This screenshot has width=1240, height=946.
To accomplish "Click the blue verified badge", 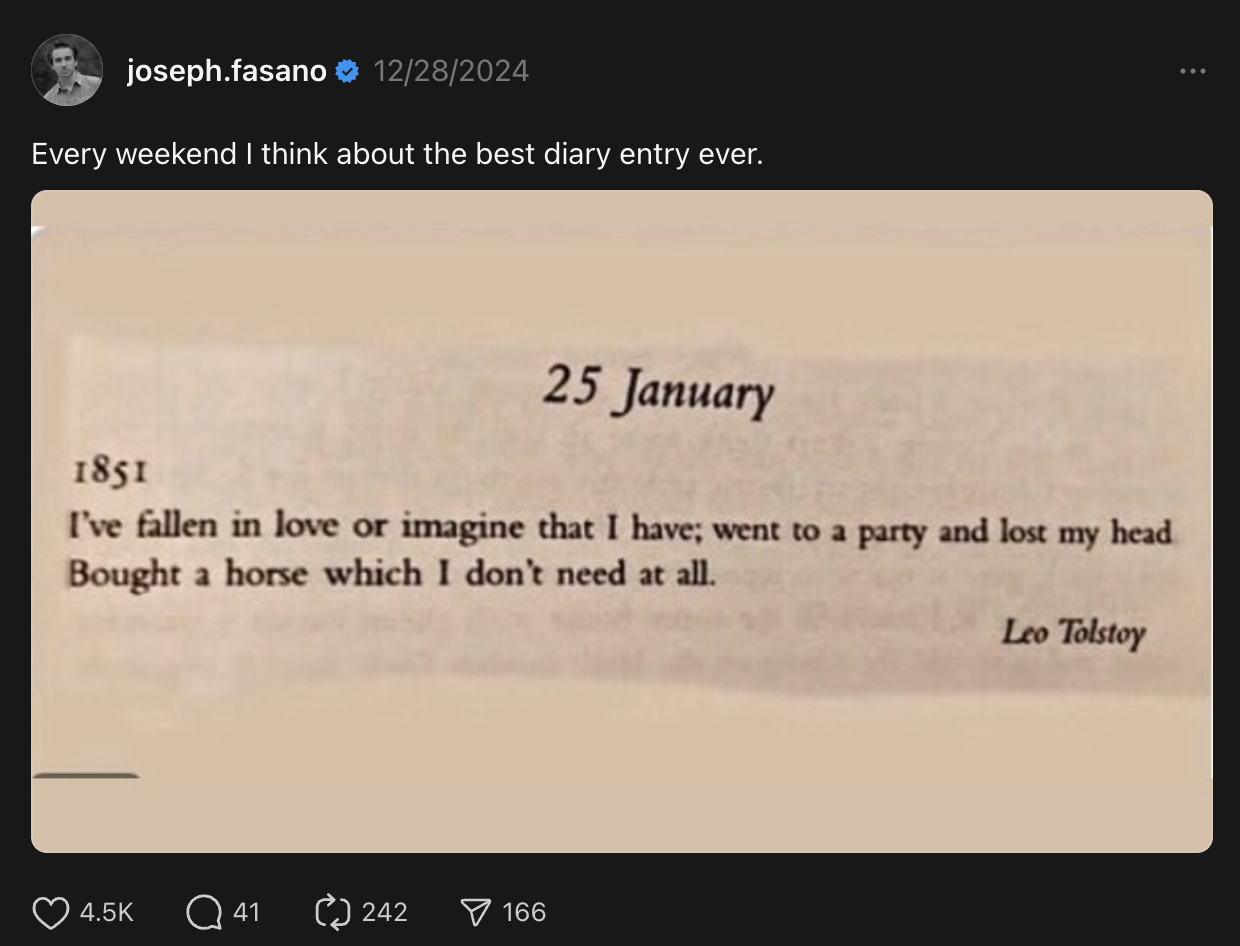I will click(x=347, y=71).
